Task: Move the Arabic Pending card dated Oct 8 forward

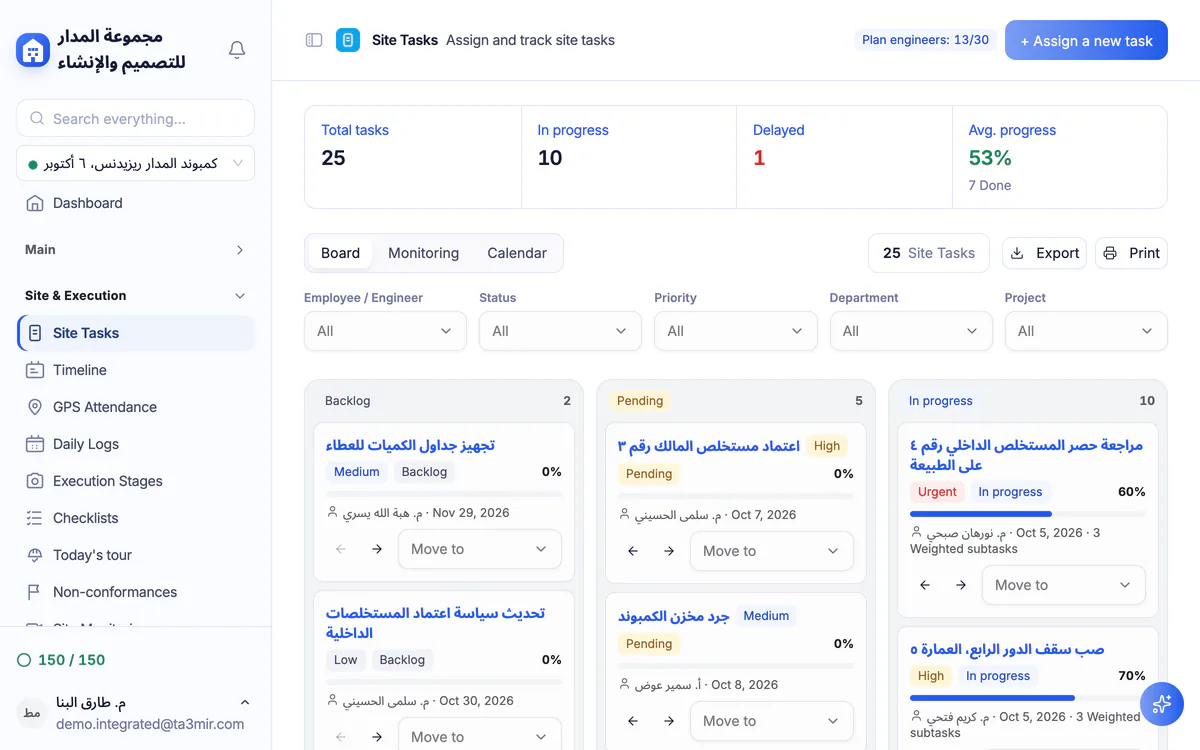Action: [669, 721]
